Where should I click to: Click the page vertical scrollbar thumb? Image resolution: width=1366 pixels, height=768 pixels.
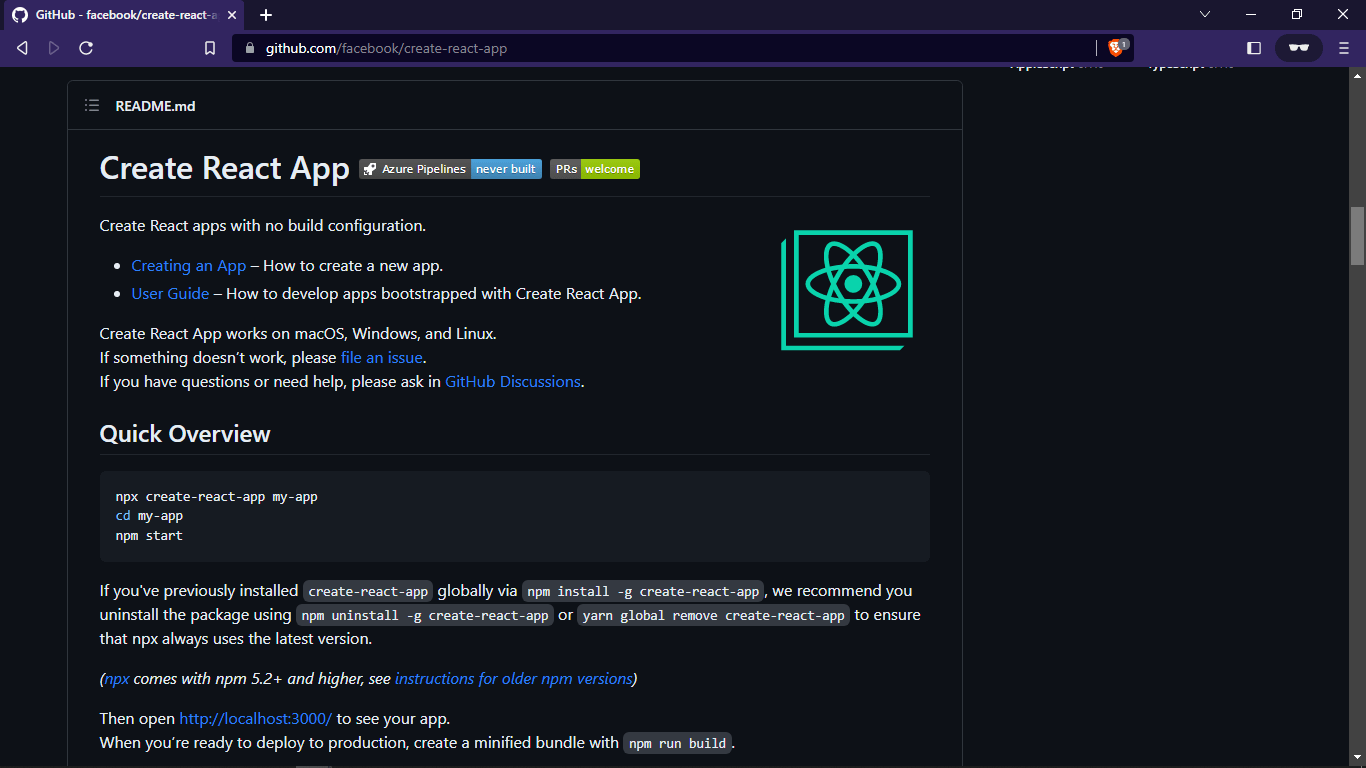[1357, 236]
